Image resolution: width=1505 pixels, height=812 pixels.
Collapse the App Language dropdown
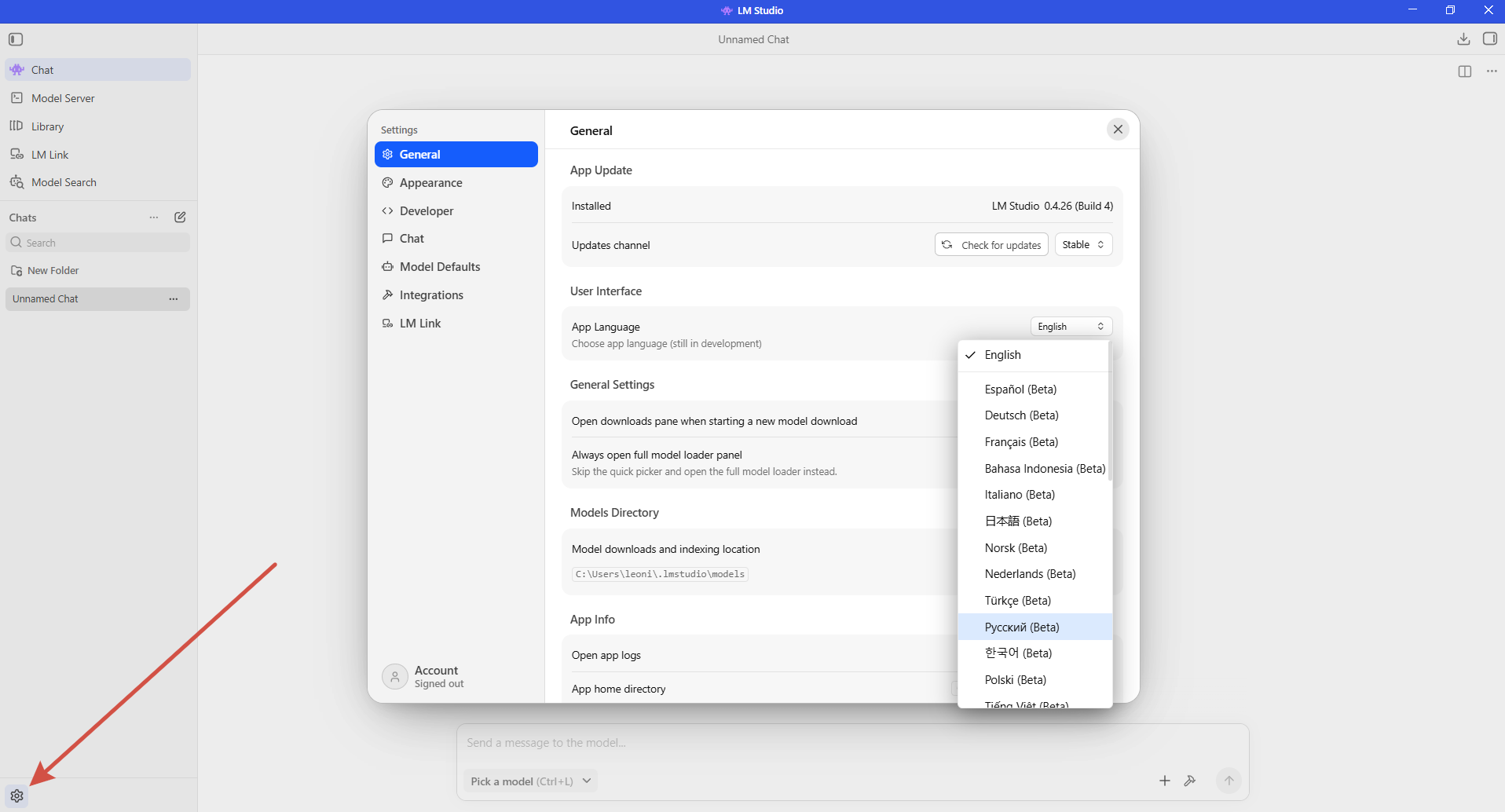click(1071, 327)
